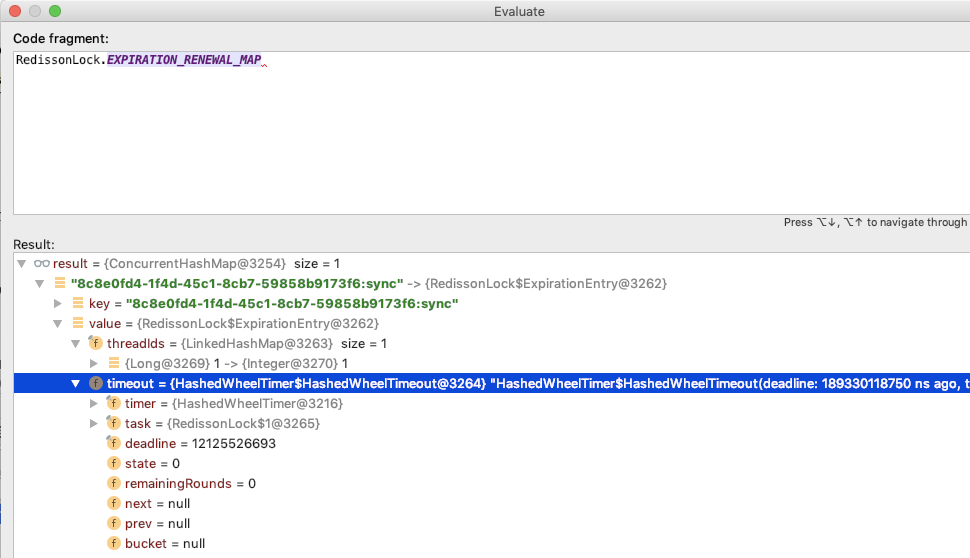The width and height of the screenshot is (970, 558).
Task: Click the field icon of next
Action: click(x=113, y=503)
